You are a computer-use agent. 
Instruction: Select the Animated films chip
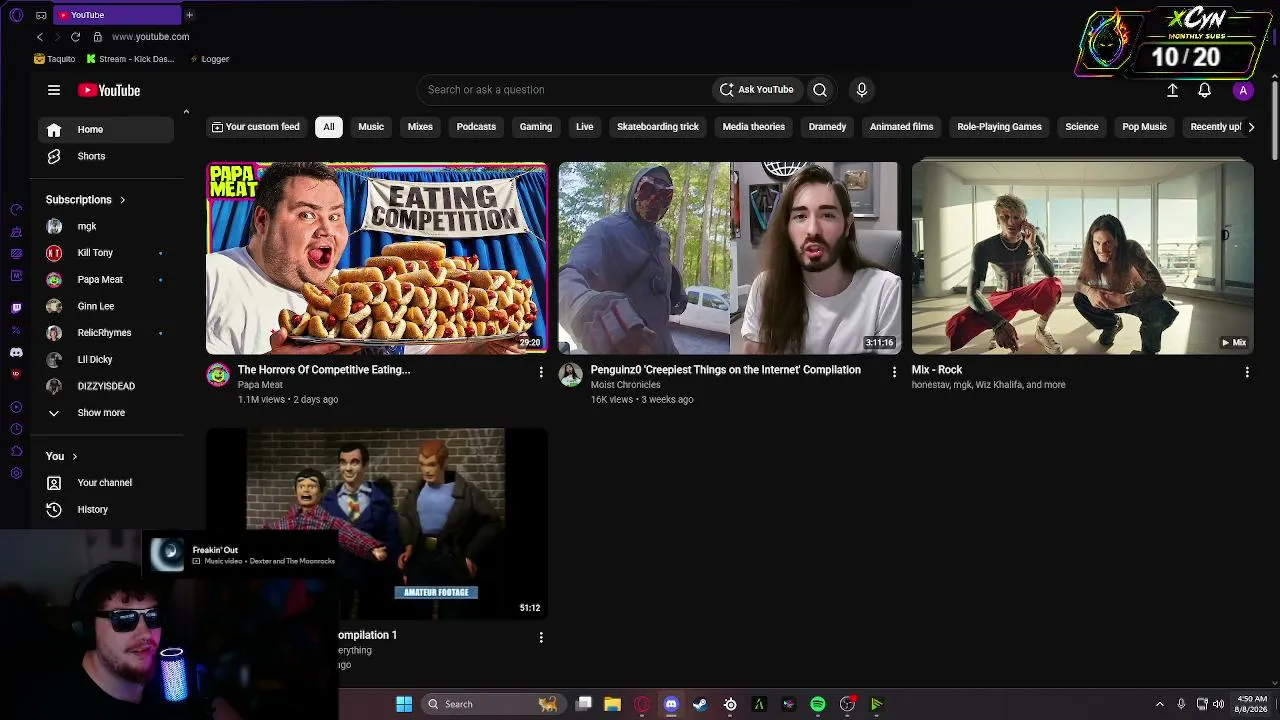point(901,127)
